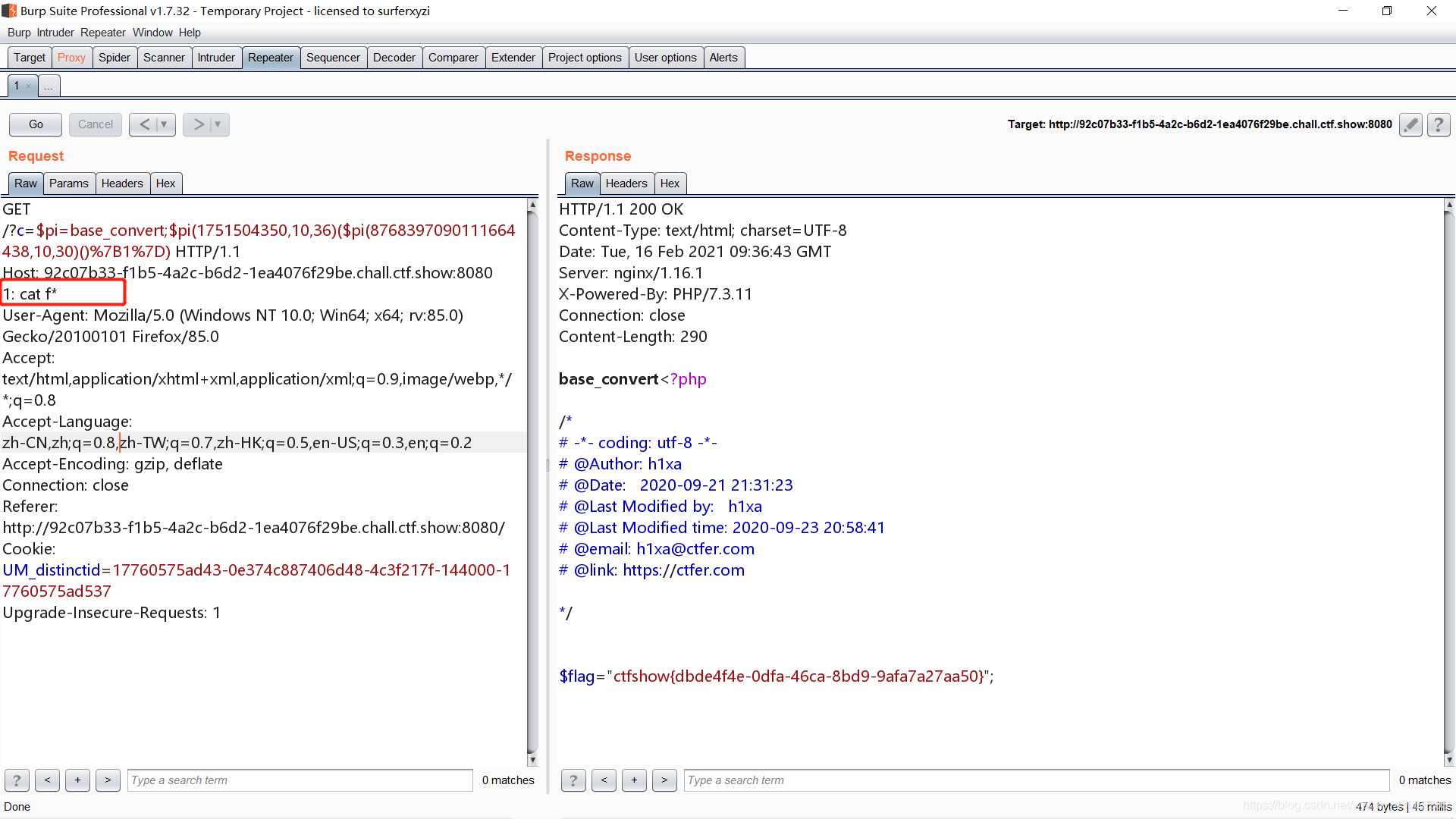Screen dimensions: 1456x819
Task: Click request scrollbar down arrow
Action: [532, 760]
